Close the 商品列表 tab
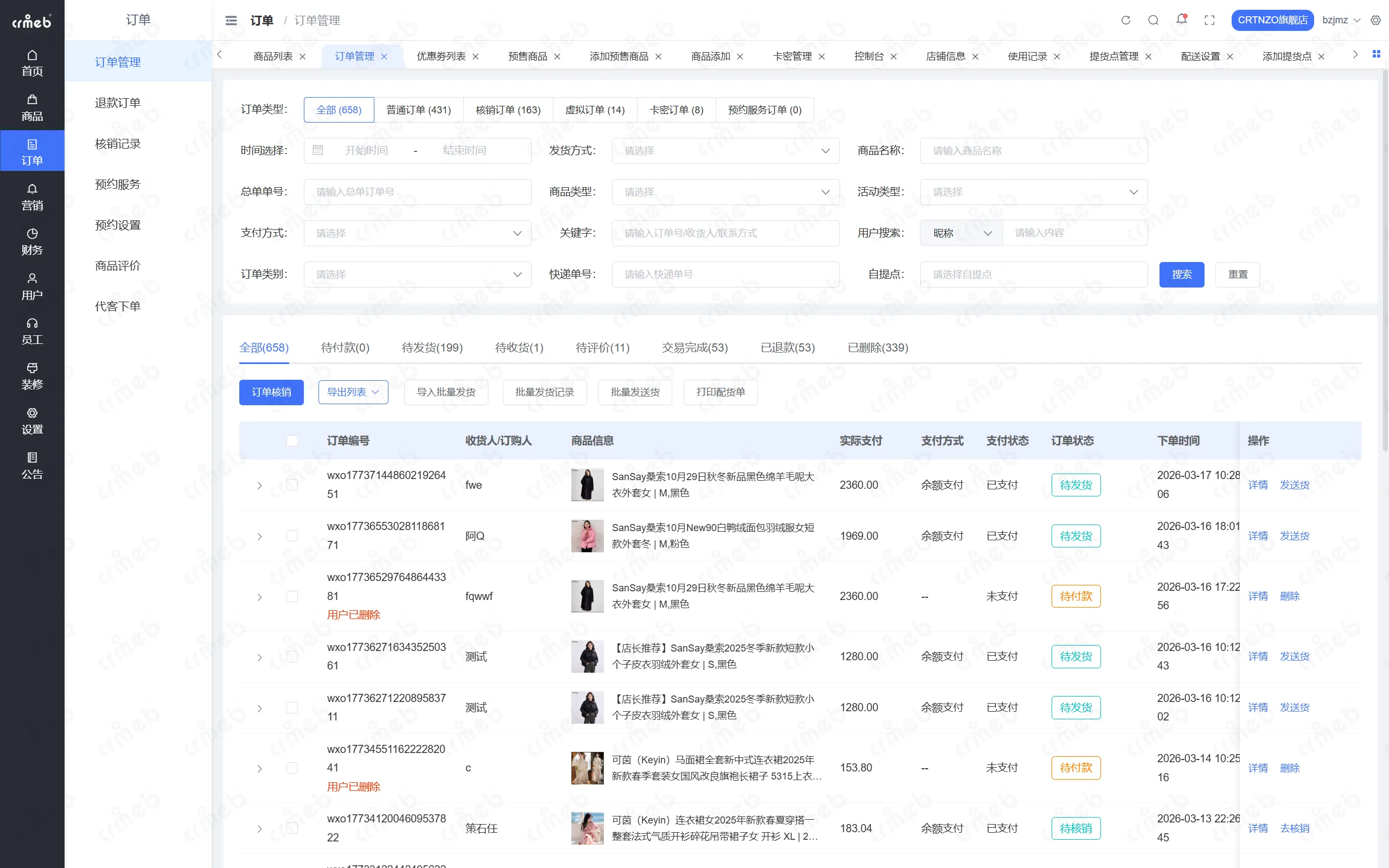1389x868 pixels. (302, 56)
